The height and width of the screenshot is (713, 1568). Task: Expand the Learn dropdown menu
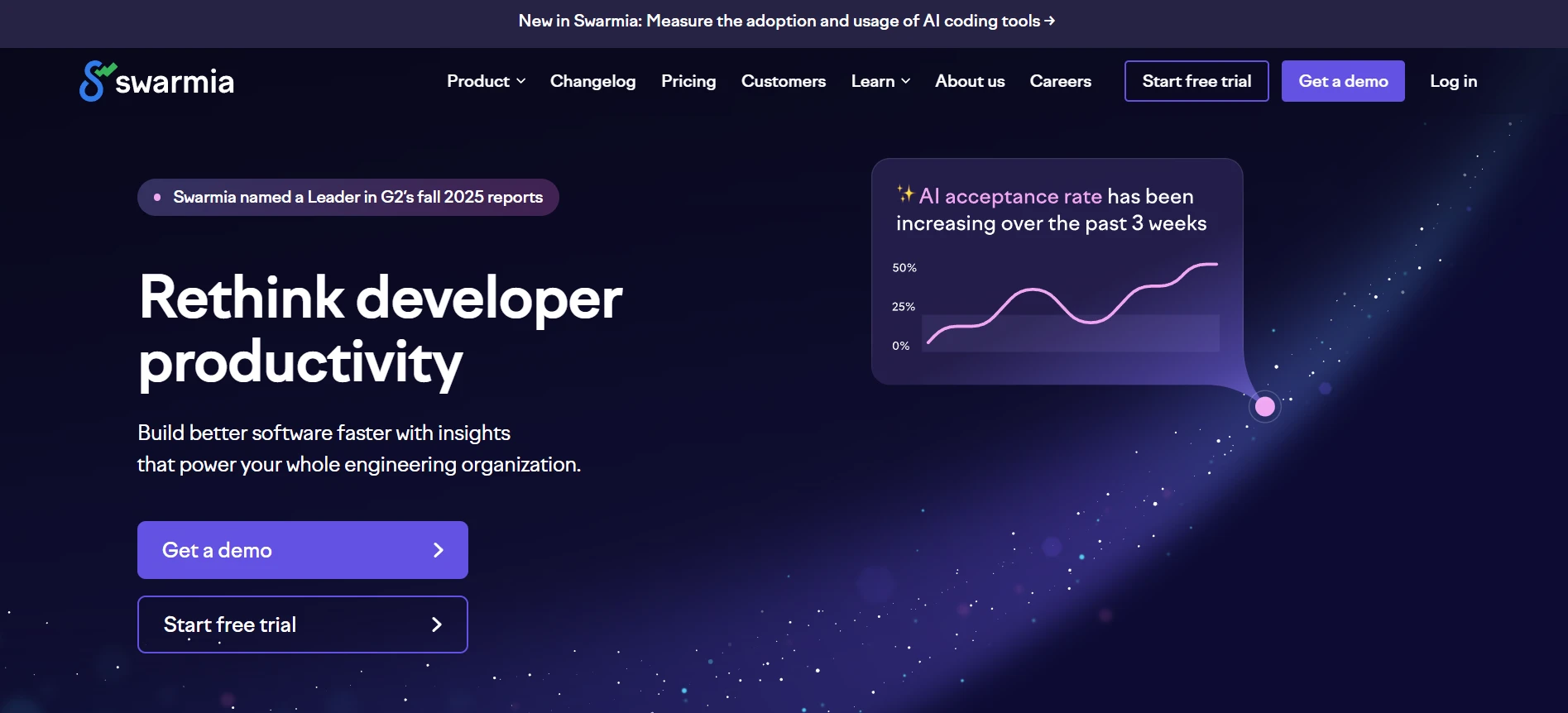pyautogui.click(x=880, y=81)
